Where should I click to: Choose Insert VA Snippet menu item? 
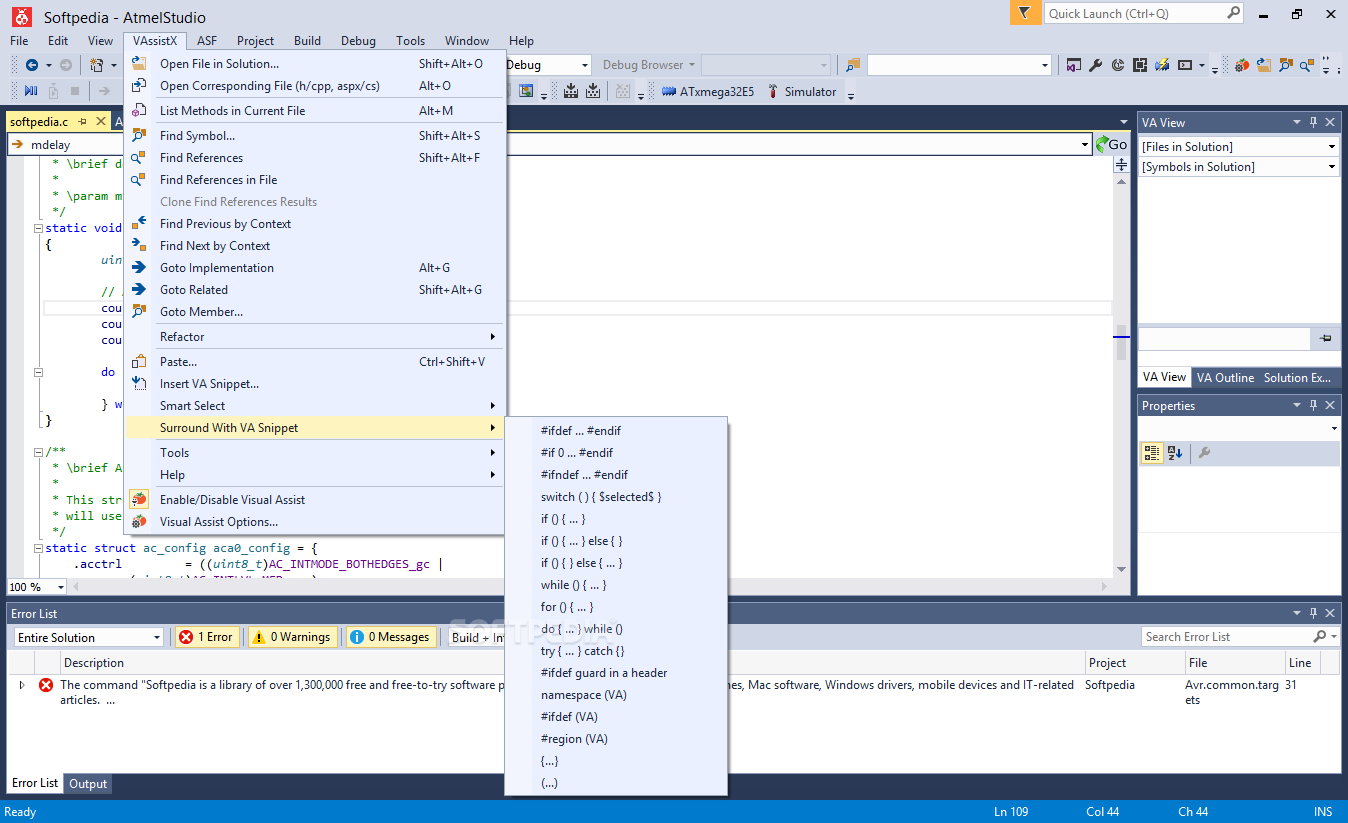tap(315, 384)
